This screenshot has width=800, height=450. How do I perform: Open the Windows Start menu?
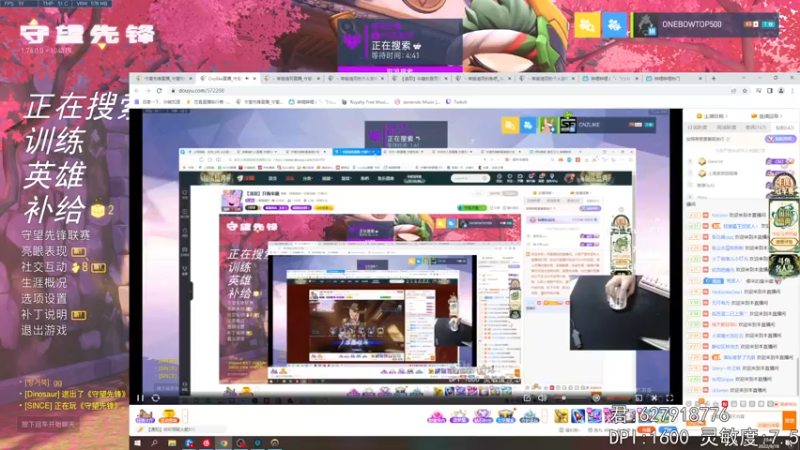(137, 443)
